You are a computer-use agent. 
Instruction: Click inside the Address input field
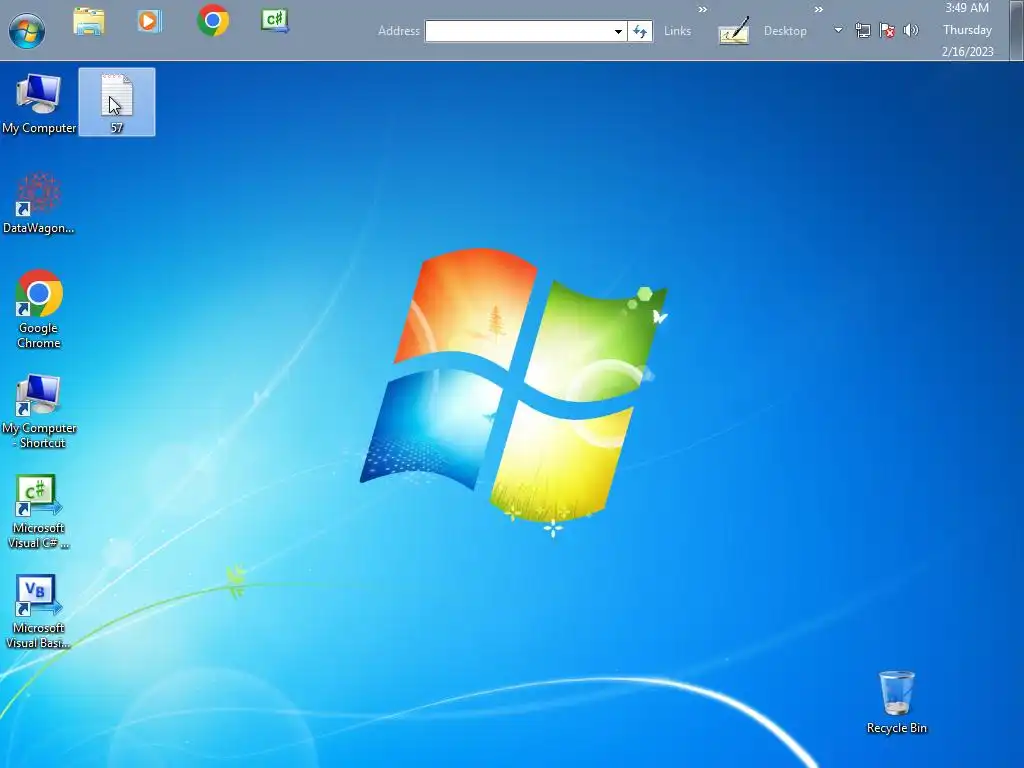point(518,31)
